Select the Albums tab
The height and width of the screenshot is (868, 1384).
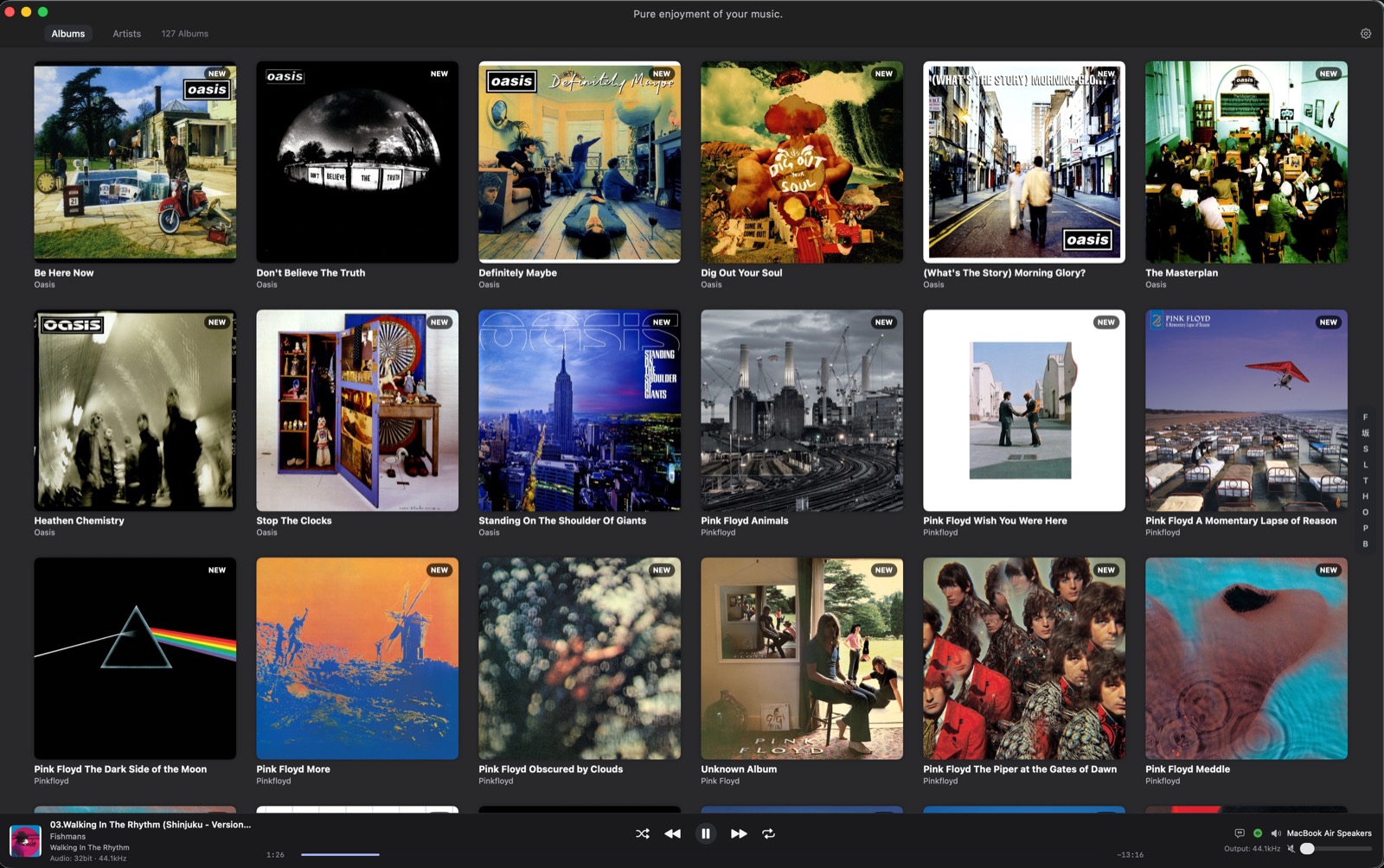coord(68,34)
